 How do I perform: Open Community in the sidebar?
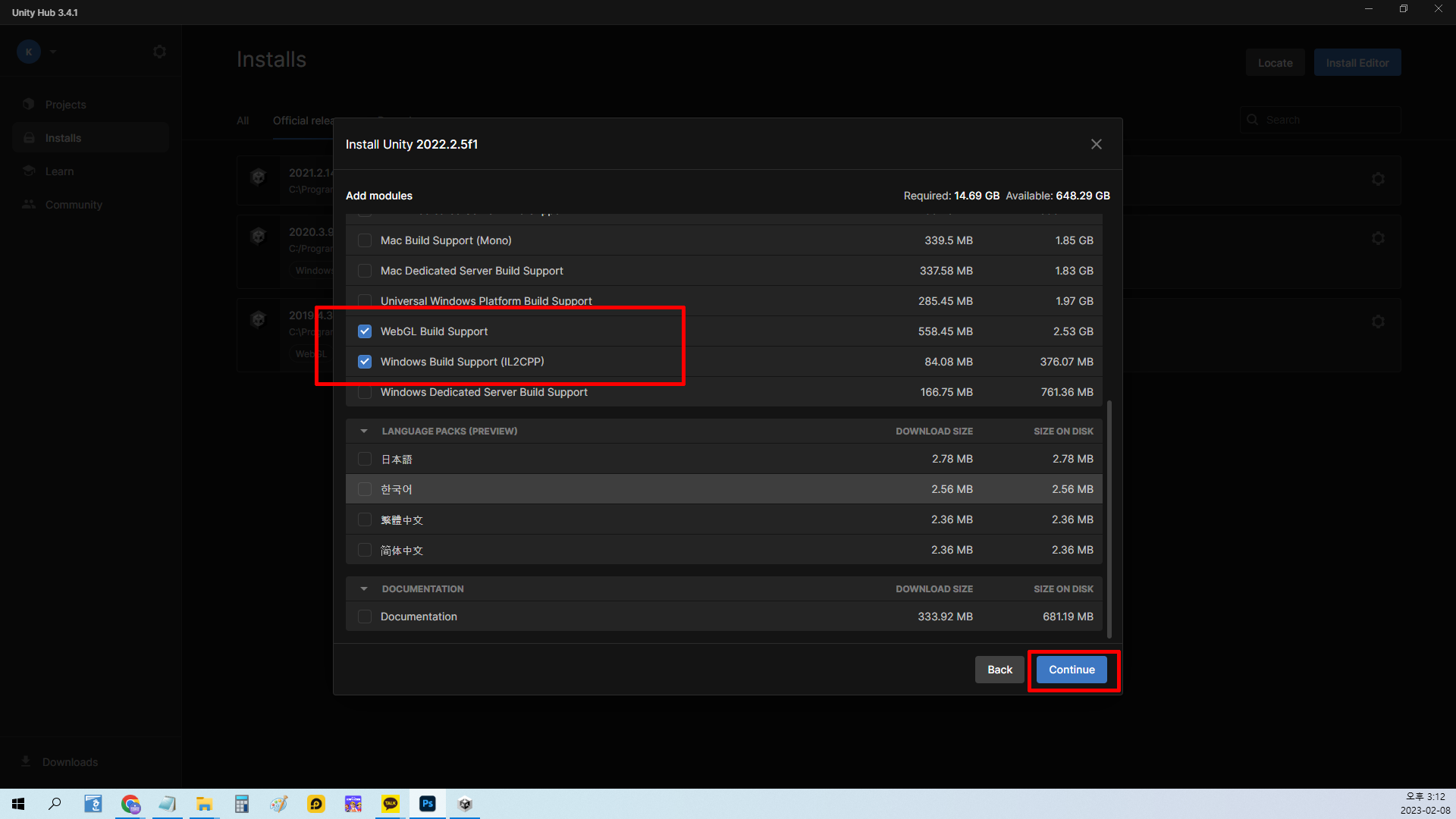click(x=90, y=205)
